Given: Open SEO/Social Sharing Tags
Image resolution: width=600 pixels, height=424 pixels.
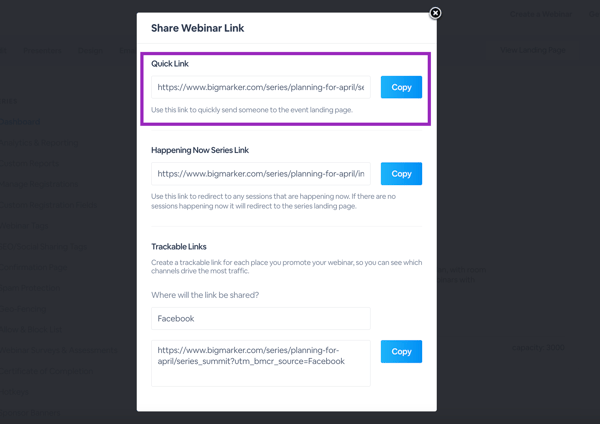Looking at the screenshot, I should point(43,246).
